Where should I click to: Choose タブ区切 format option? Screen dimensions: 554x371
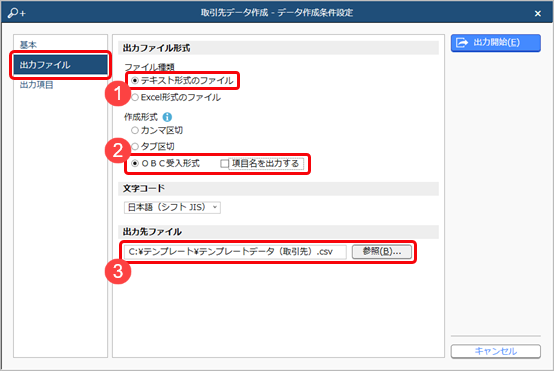(135, 147)
